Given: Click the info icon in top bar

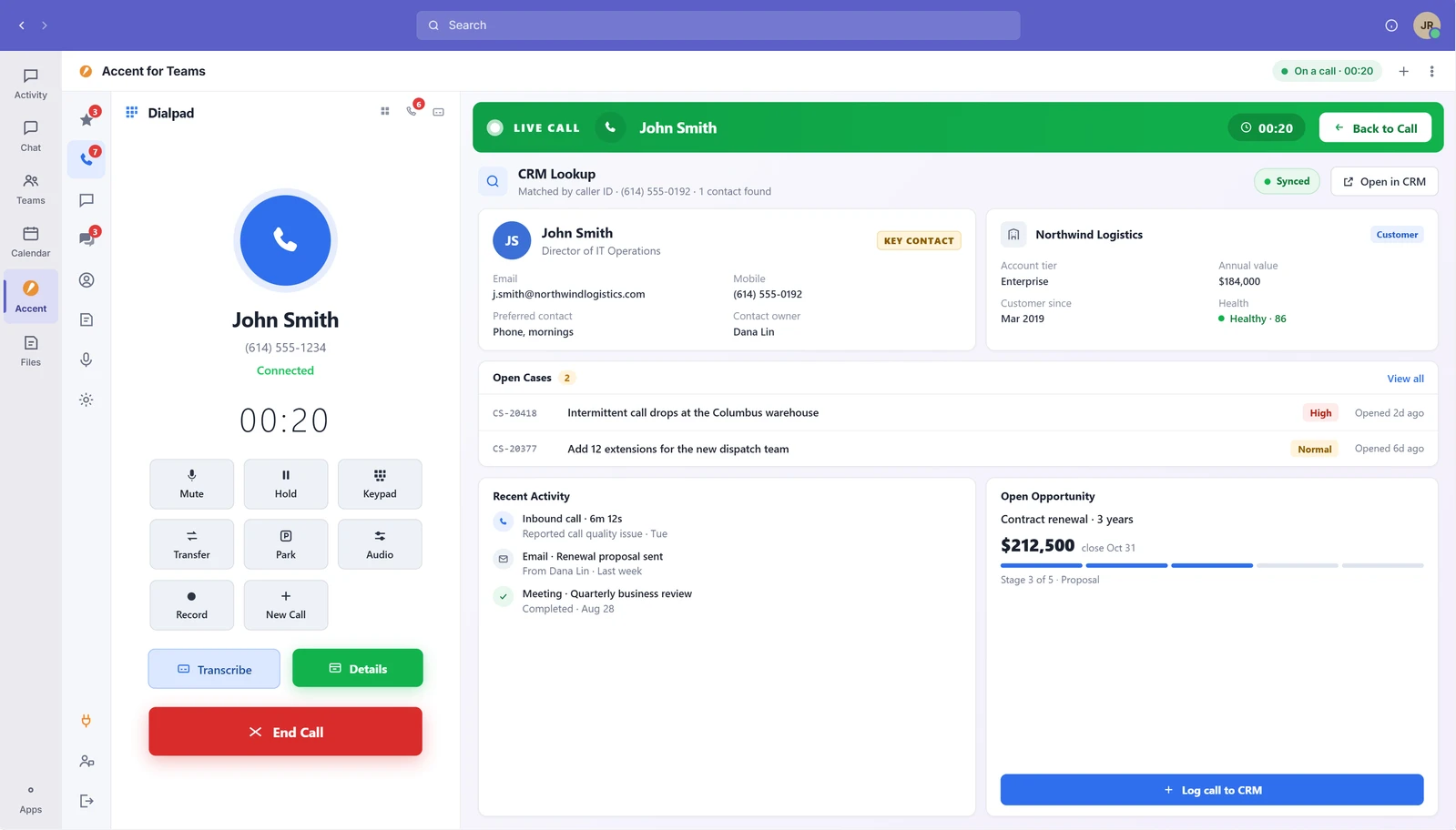Looking at the screenshot, I should coord(1391,25).
